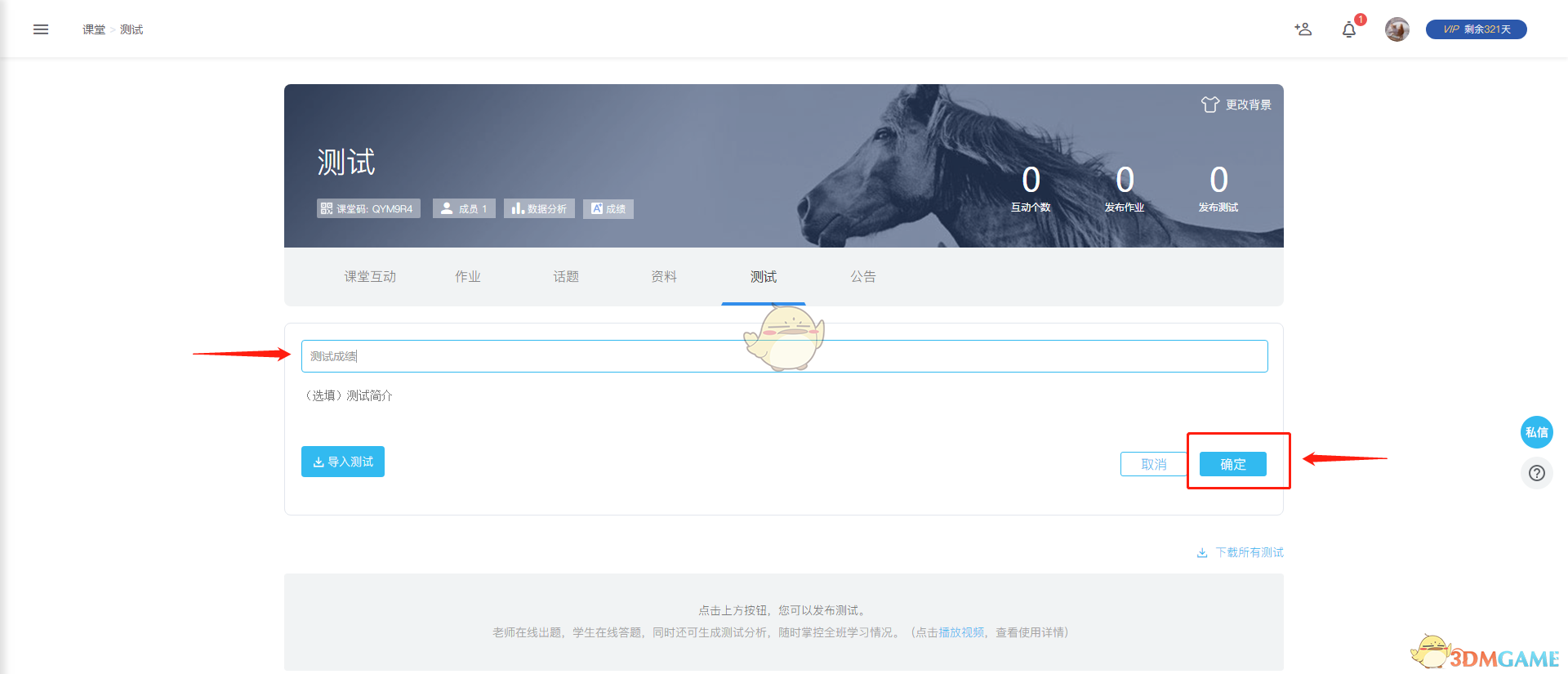Click the help question mark icon
This screenshot has height=674, width=1568.
coord(1537,473)
